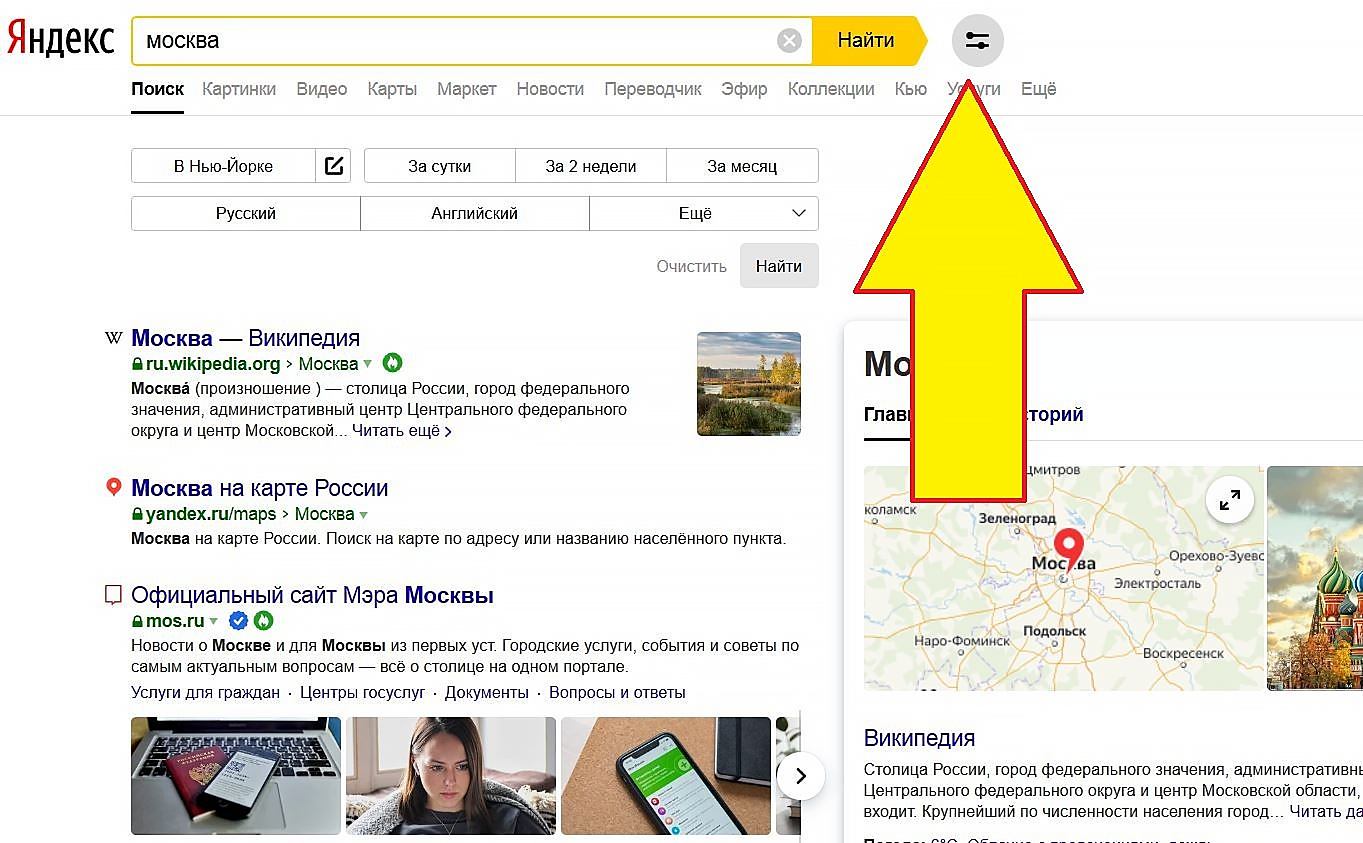Click the green badge next to mos.ru
The width and height of the screenshot is (1363, 843).
(263, 621)
